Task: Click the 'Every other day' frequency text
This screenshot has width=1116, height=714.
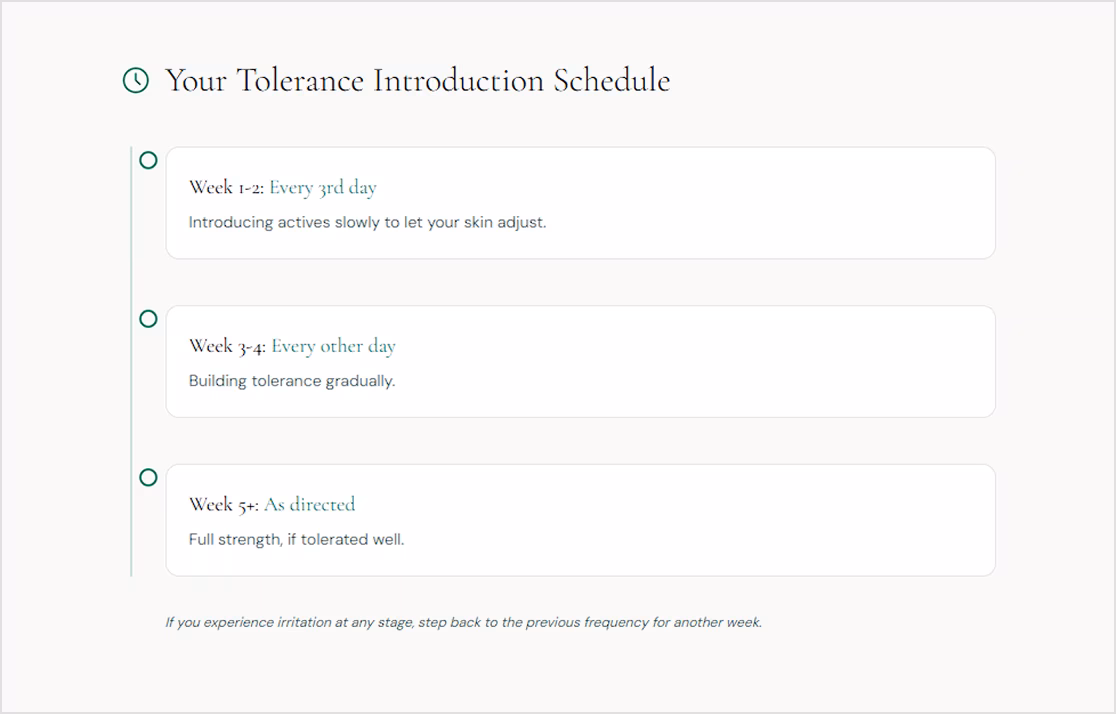Action: [333, 347]
